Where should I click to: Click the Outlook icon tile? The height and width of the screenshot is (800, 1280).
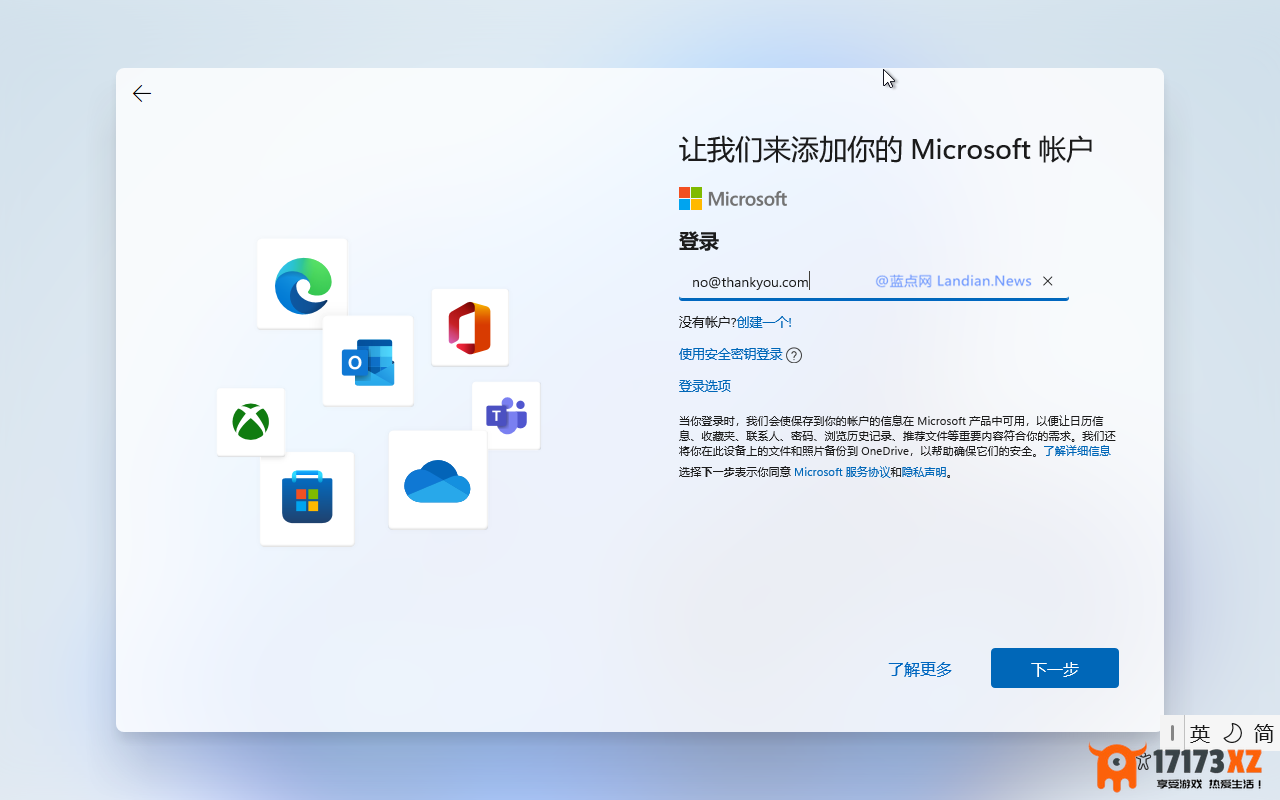pos(368,361)
